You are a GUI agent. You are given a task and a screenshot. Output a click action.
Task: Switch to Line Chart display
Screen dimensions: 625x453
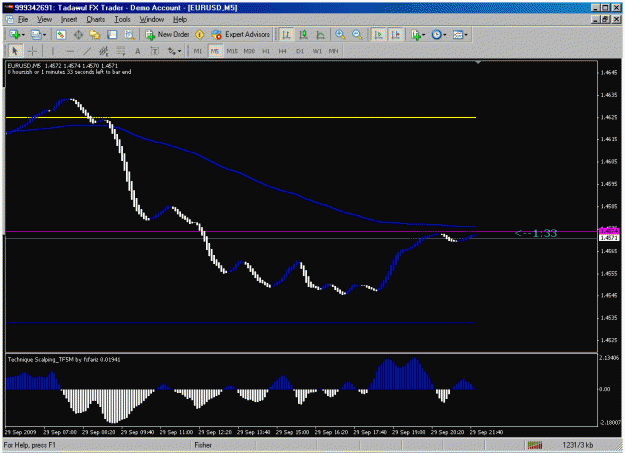click(x=320, y=35)
